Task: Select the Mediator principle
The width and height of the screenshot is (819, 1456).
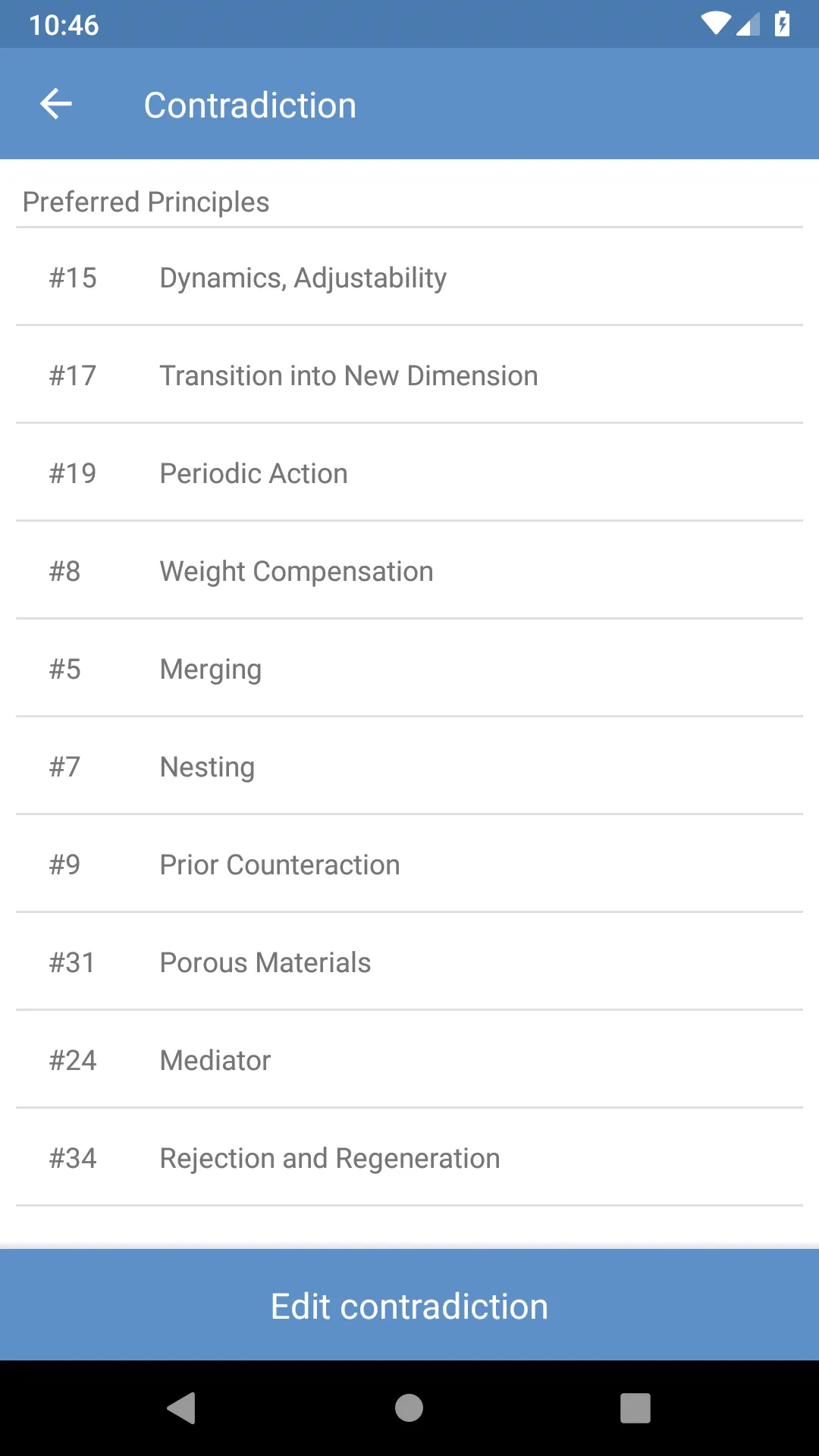Action: 409,1060
